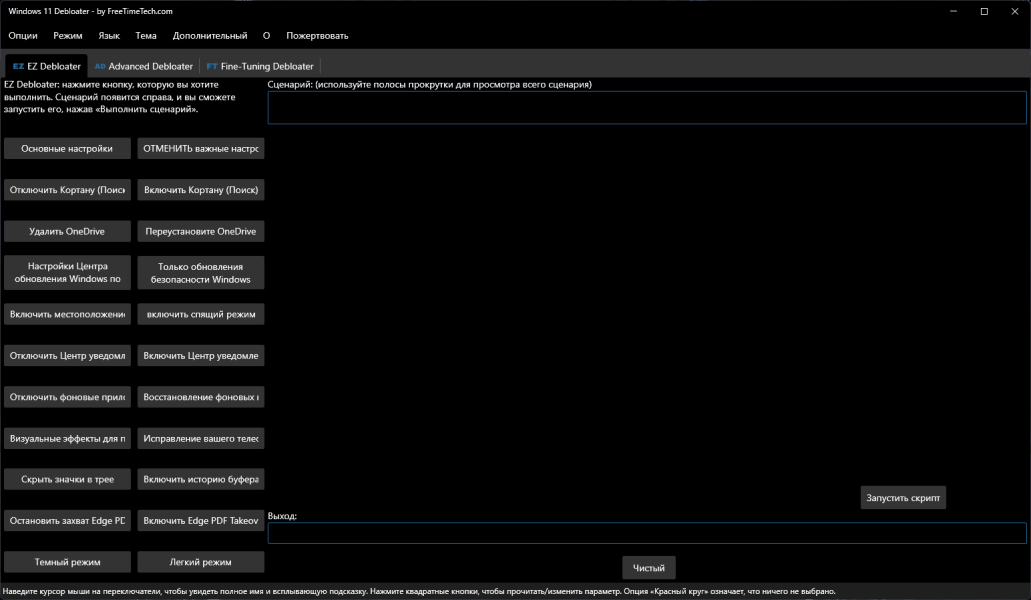Screen dimensions: 1031x600
Task: Click Скрыть значки в трее button
Action: point(67,479)
